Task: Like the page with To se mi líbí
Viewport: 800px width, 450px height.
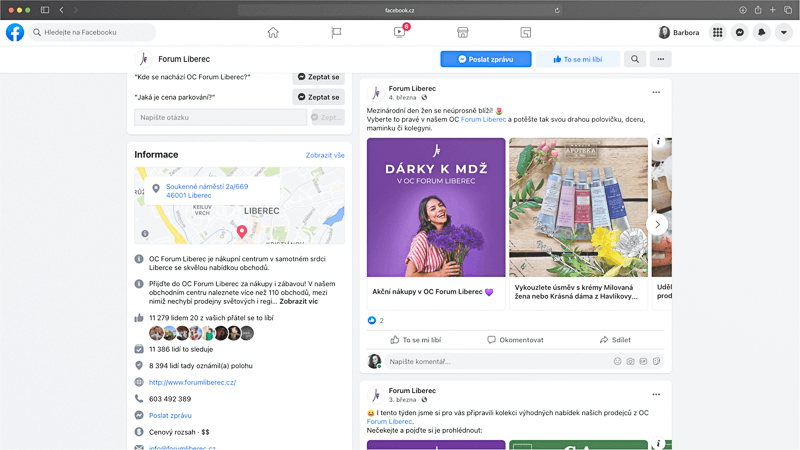Action: coord(577,59)
